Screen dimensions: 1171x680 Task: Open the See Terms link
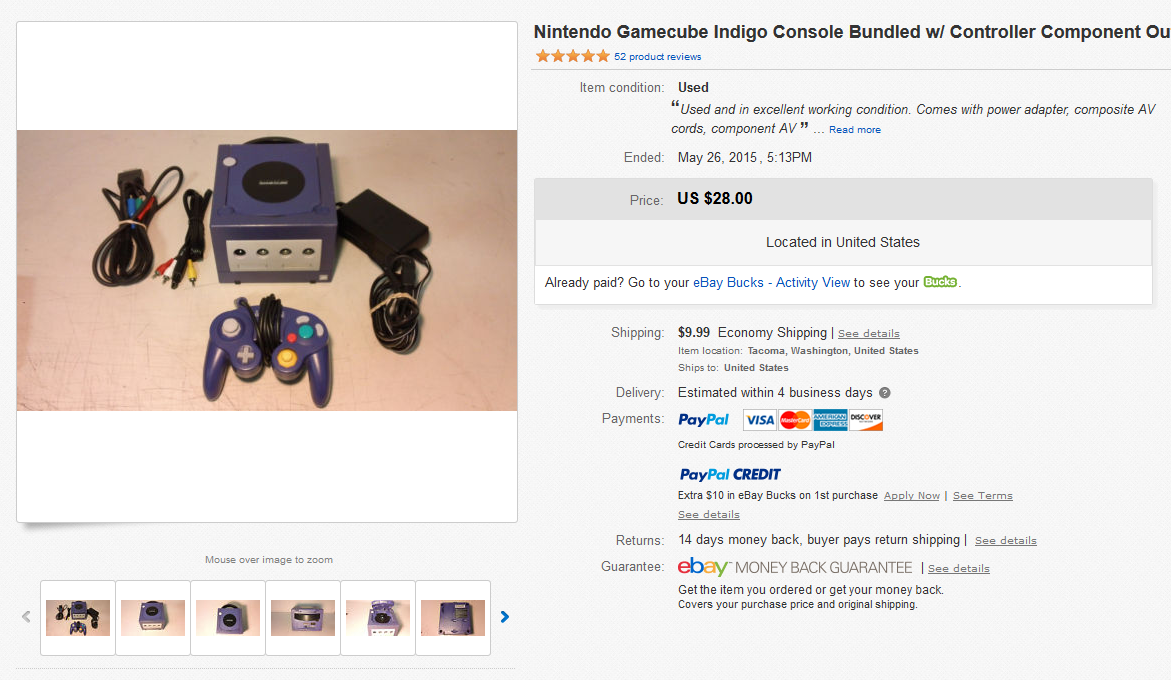pos(983,496)
